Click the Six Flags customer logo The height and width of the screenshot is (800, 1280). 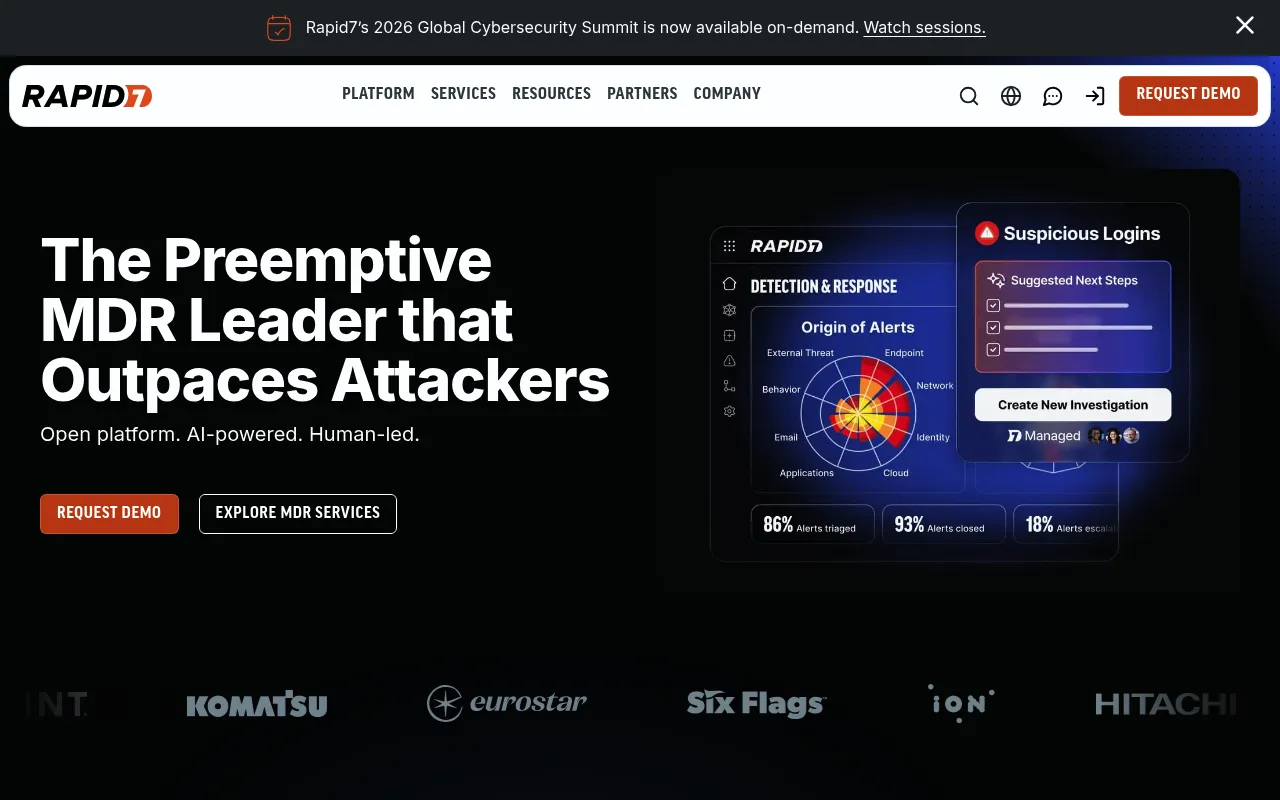[757, 703]
